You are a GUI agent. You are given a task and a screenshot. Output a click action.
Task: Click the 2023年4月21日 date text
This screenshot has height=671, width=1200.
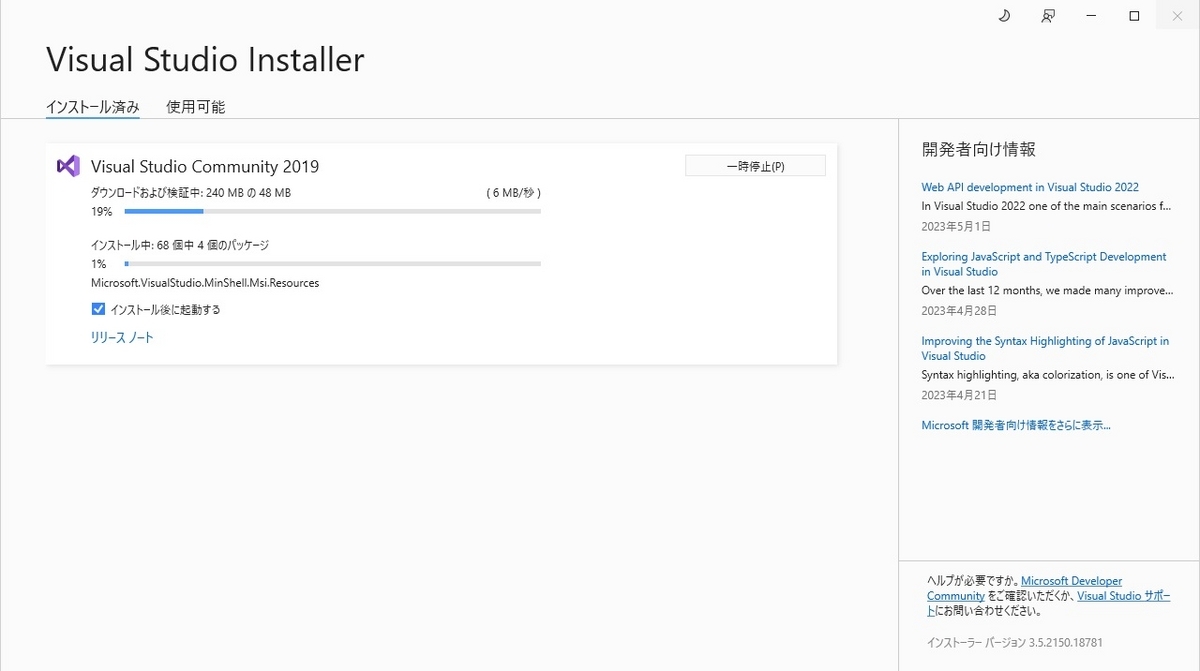pyautogui.click(x=958, y=395)
